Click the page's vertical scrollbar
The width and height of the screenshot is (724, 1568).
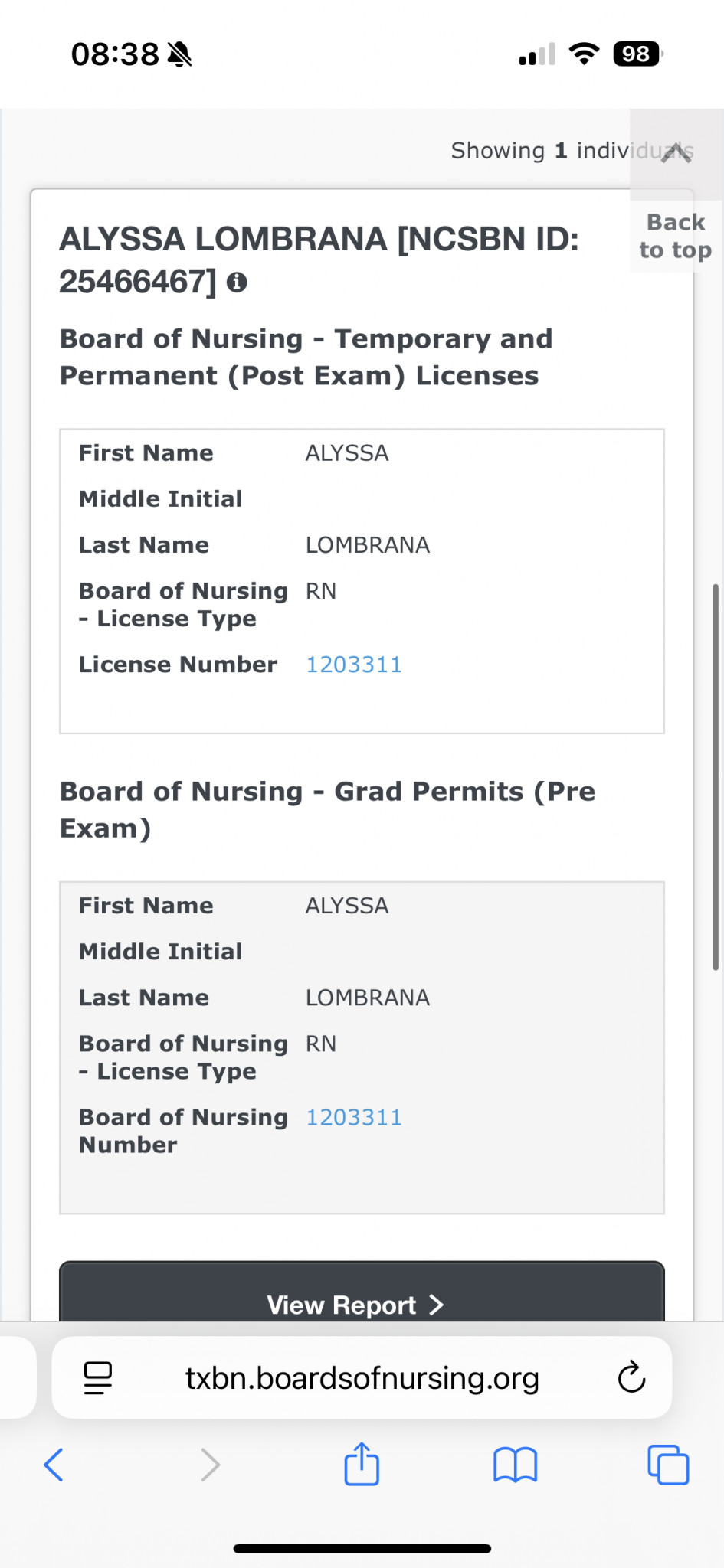(x=716, y=777)
